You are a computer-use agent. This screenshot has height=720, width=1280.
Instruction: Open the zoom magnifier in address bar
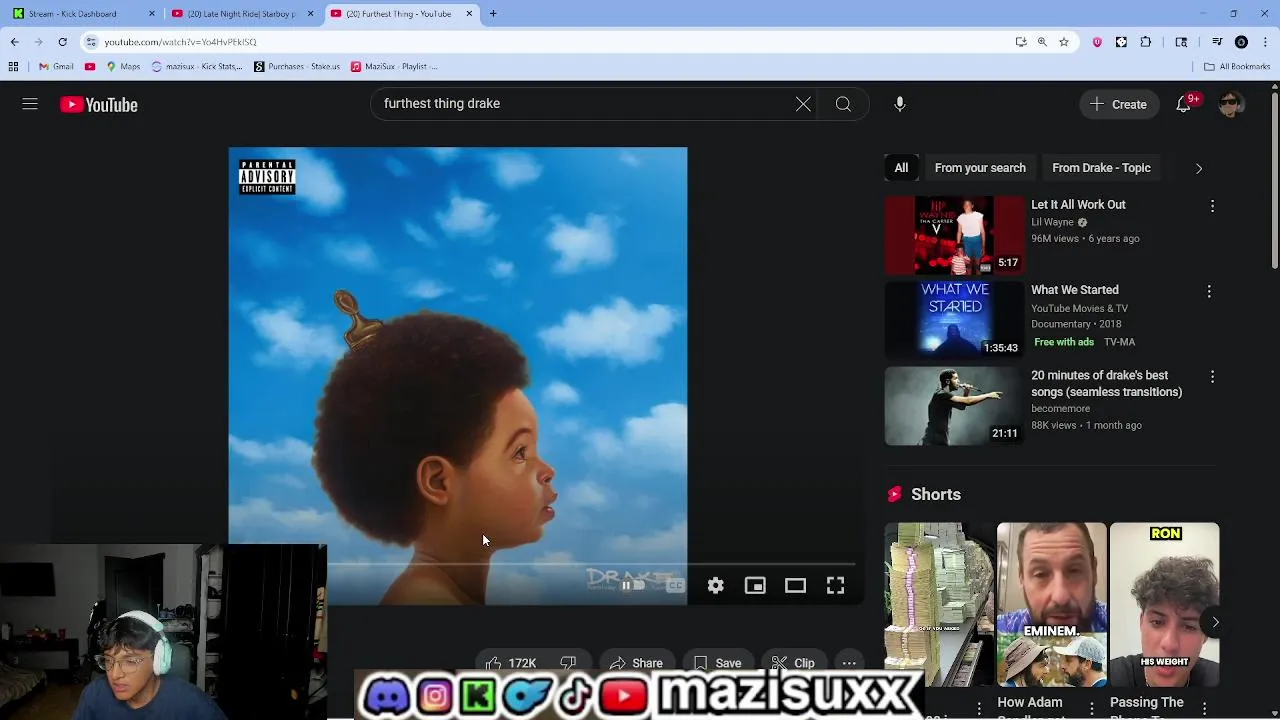[x=1042, y=42]
